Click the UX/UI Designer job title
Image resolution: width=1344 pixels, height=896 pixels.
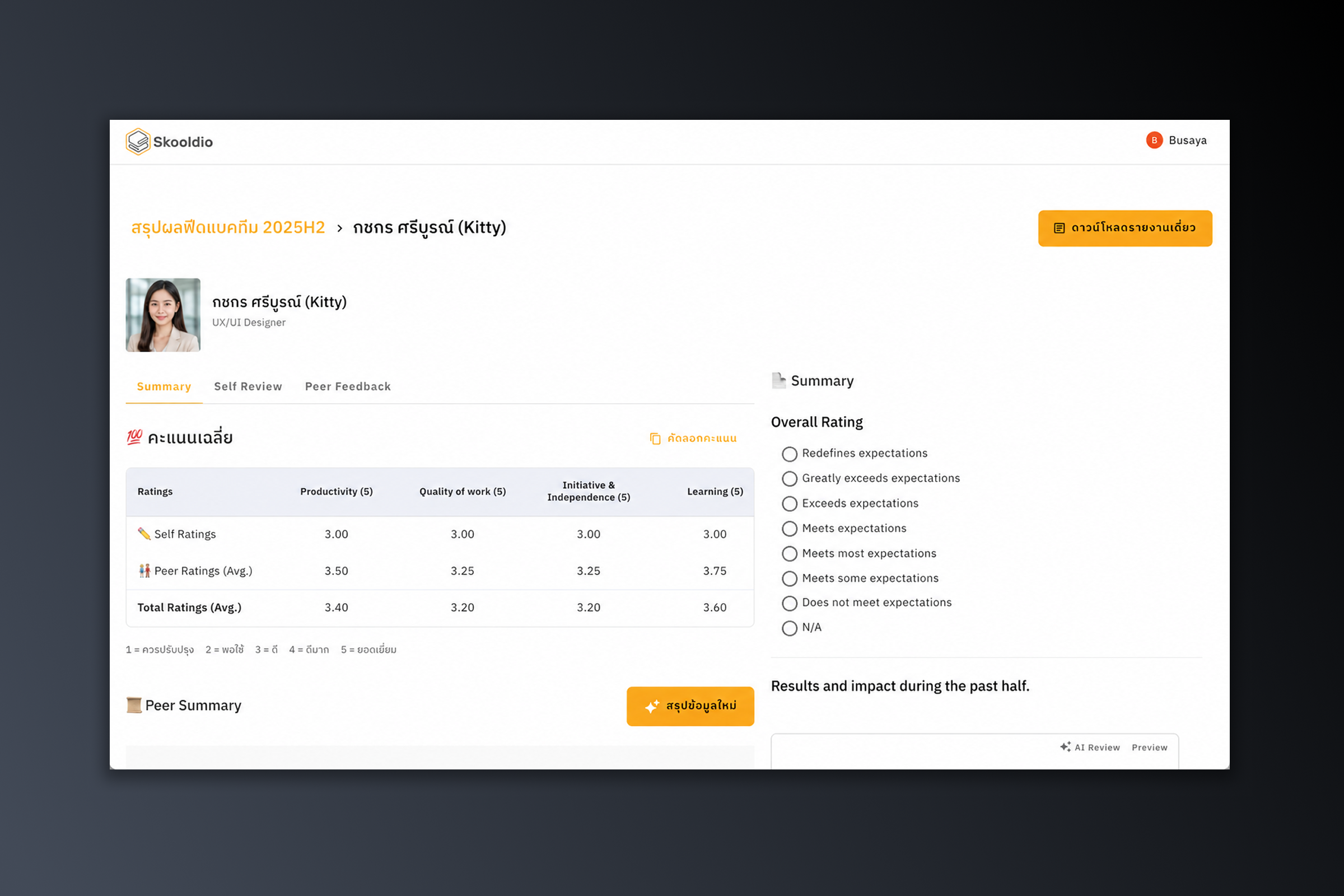[x=249, y=323]
